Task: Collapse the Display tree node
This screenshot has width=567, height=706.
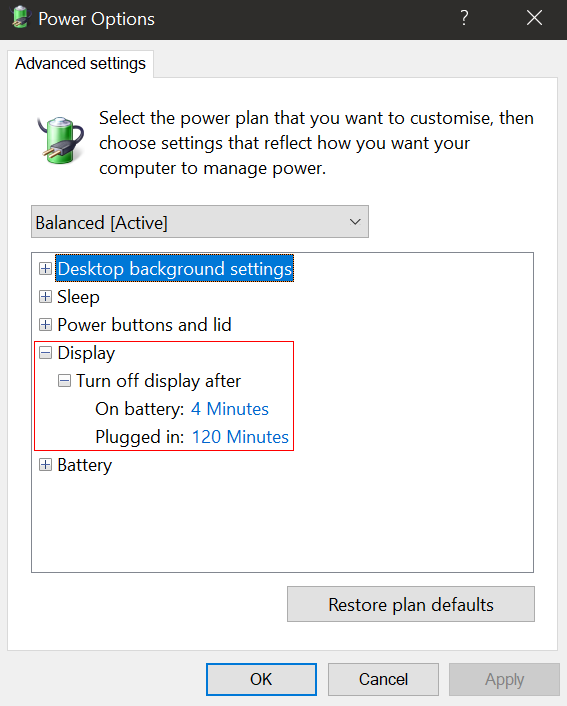Action: [45, 353]
